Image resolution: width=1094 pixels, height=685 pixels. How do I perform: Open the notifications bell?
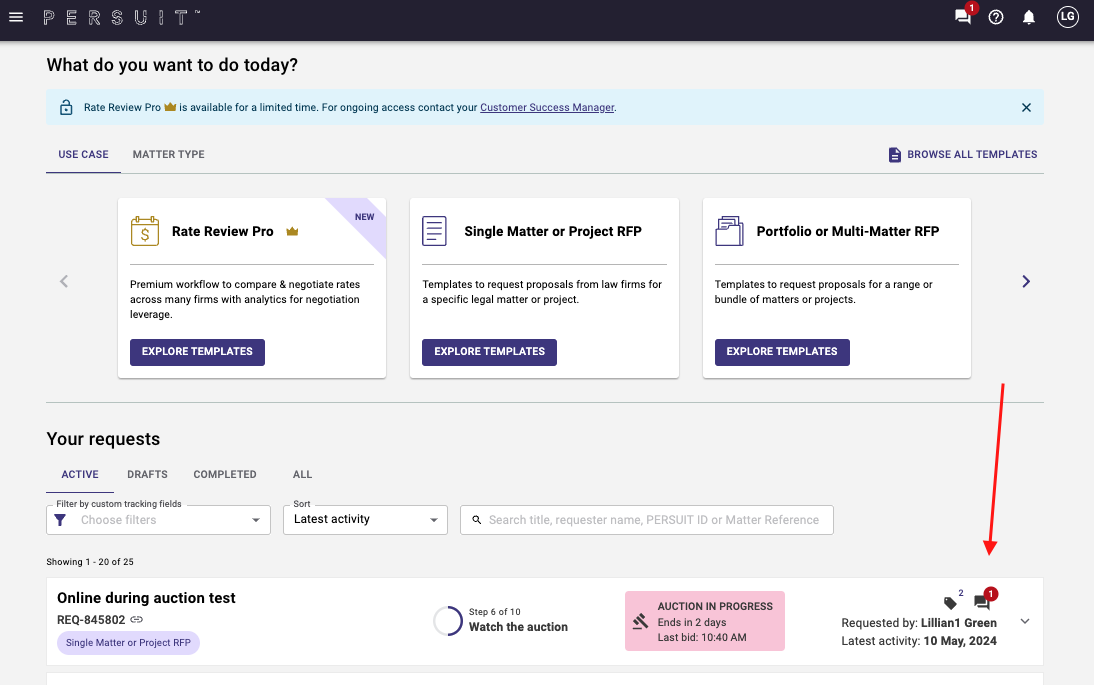1028,17
